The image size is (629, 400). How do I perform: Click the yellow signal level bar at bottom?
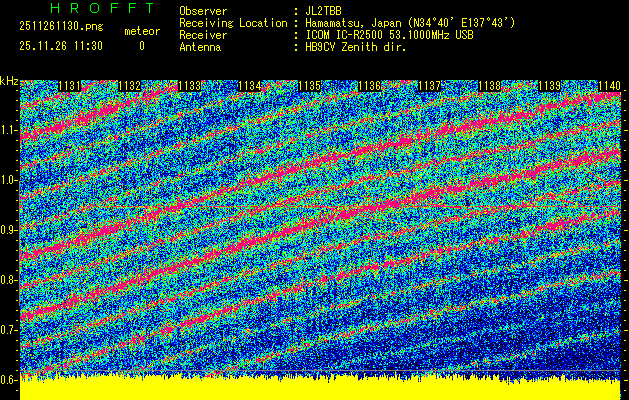coord(314,389)
